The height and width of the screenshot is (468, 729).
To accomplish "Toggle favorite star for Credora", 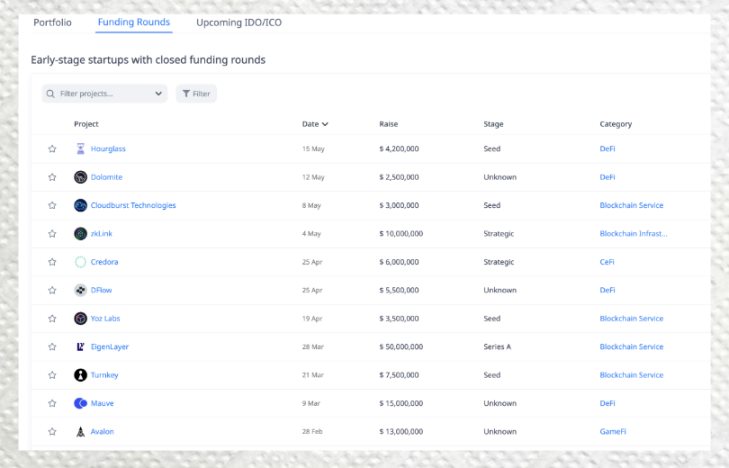I will coord(52,262).
